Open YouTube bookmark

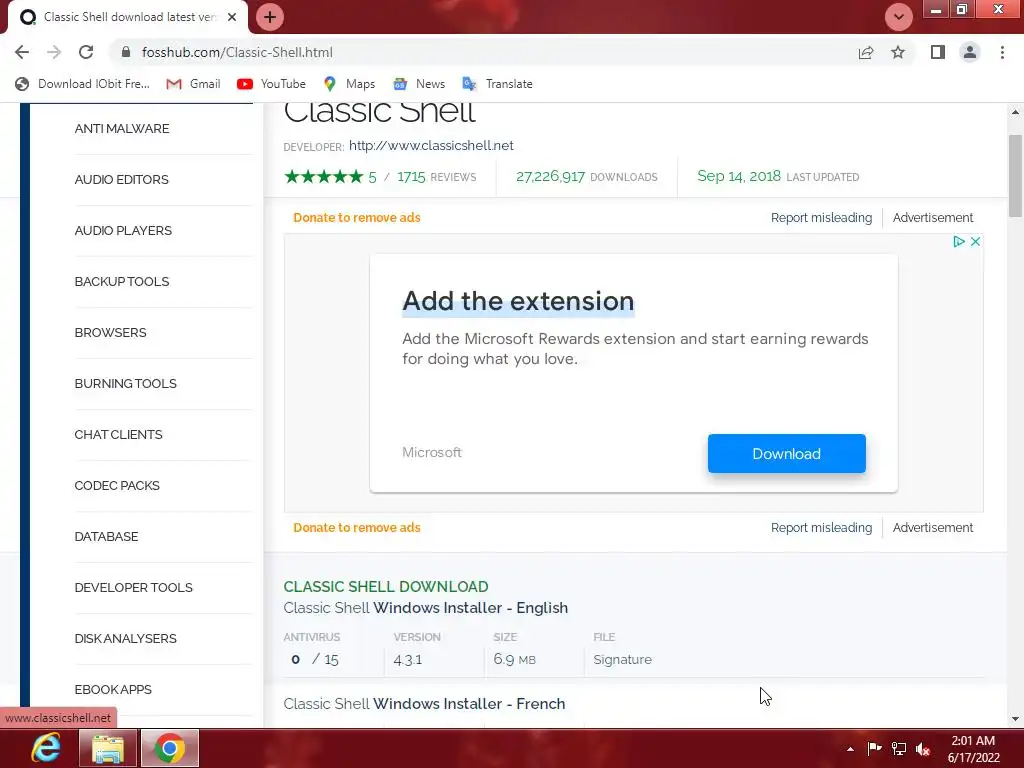point(271,84)
